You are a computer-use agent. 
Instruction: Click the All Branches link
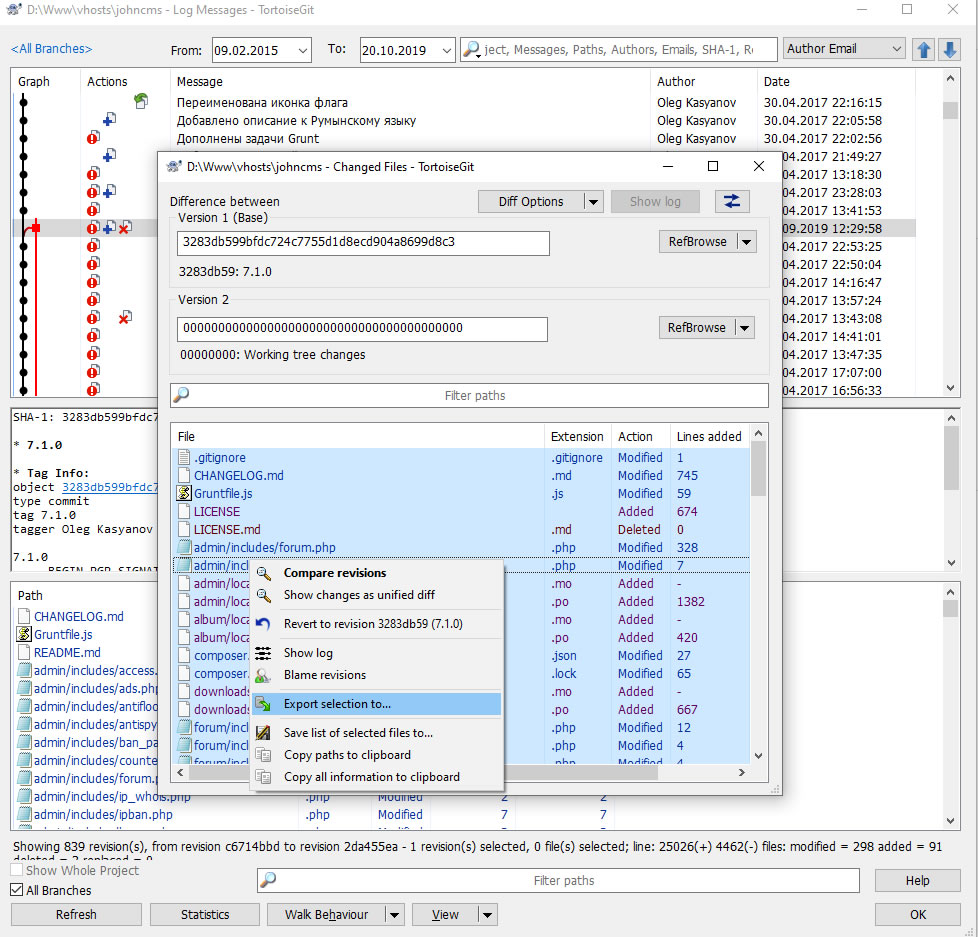coord(51,48)
